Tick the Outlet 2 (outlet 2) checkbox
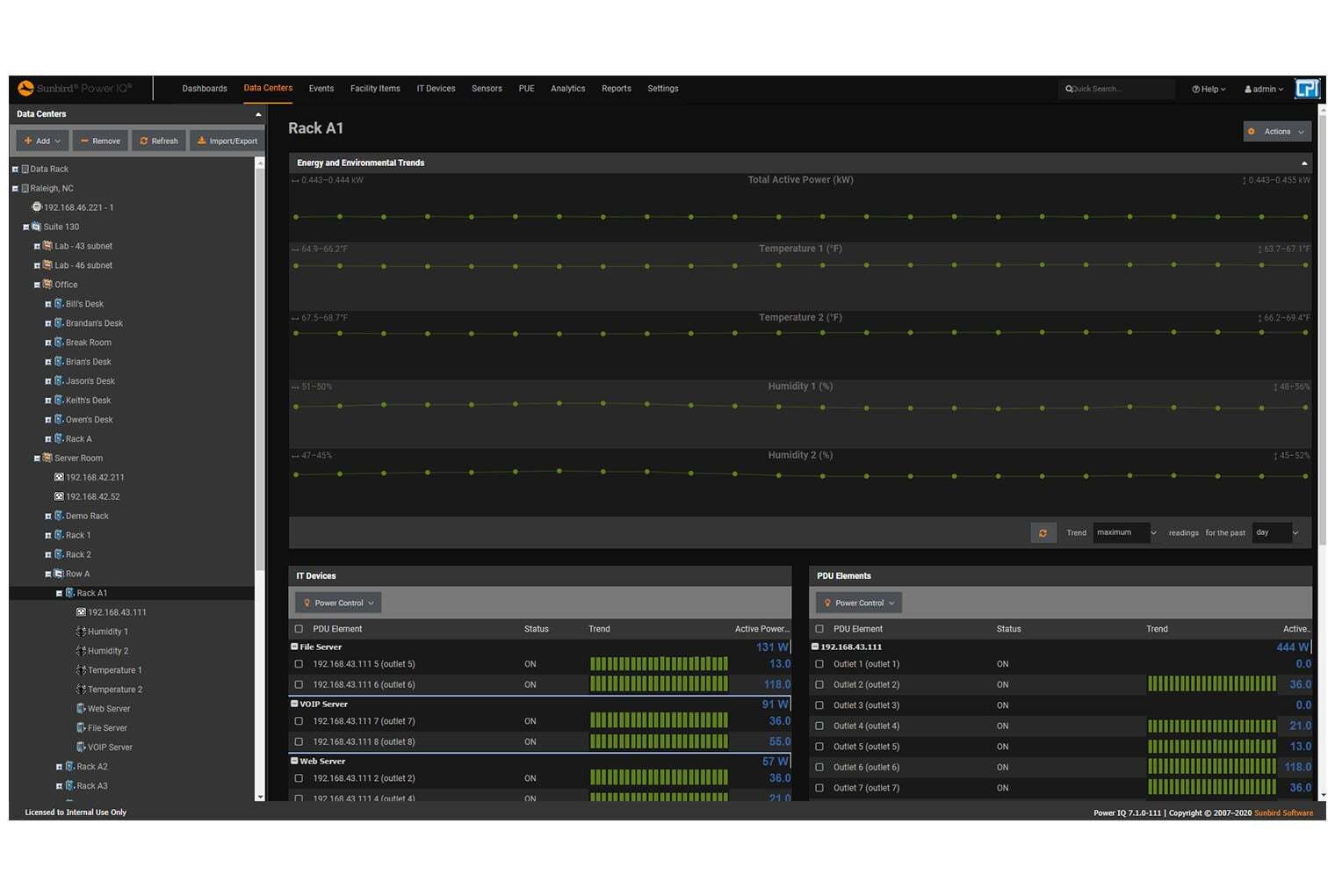Screen dimensions: 1335x896 [819, 685]
